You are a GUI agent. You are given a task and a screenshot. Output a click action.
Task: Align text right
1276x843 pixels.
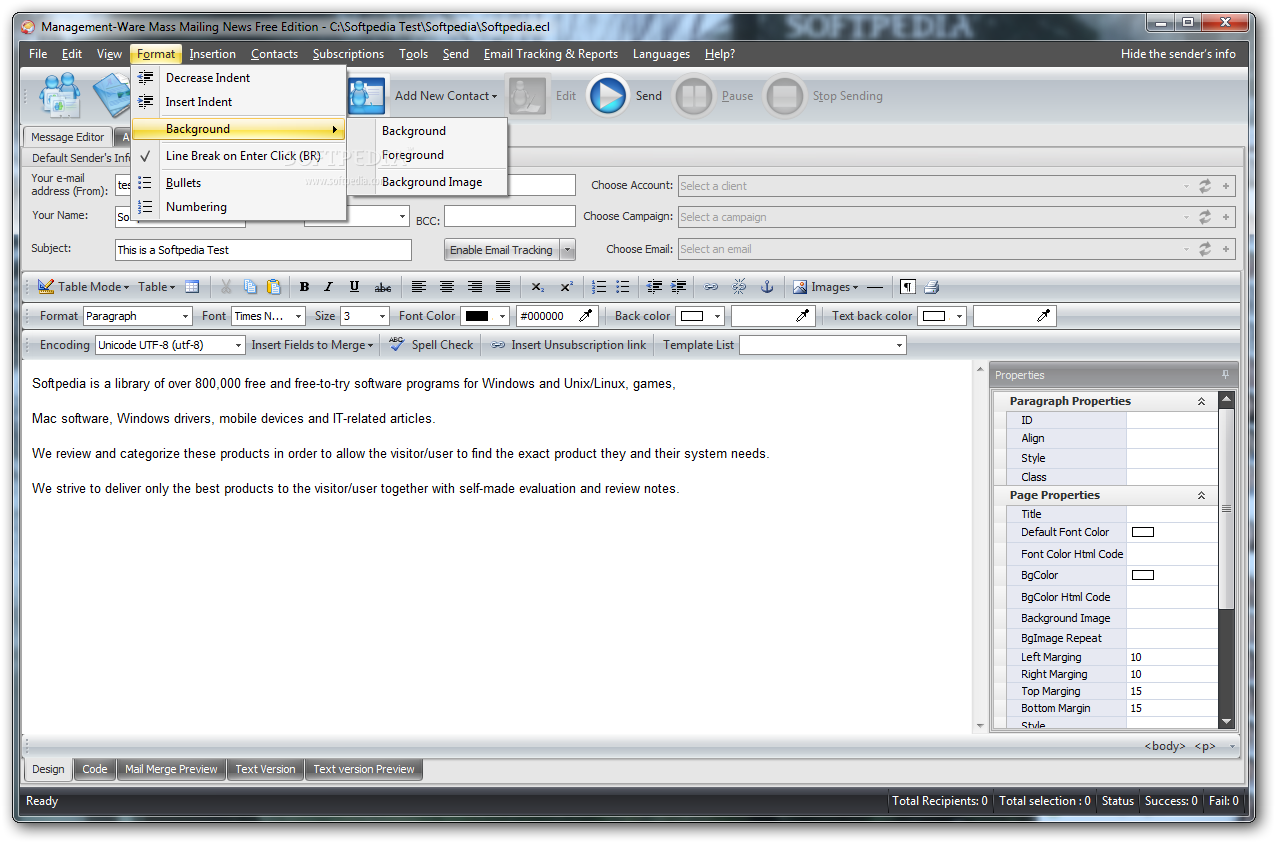coord(475,287)
